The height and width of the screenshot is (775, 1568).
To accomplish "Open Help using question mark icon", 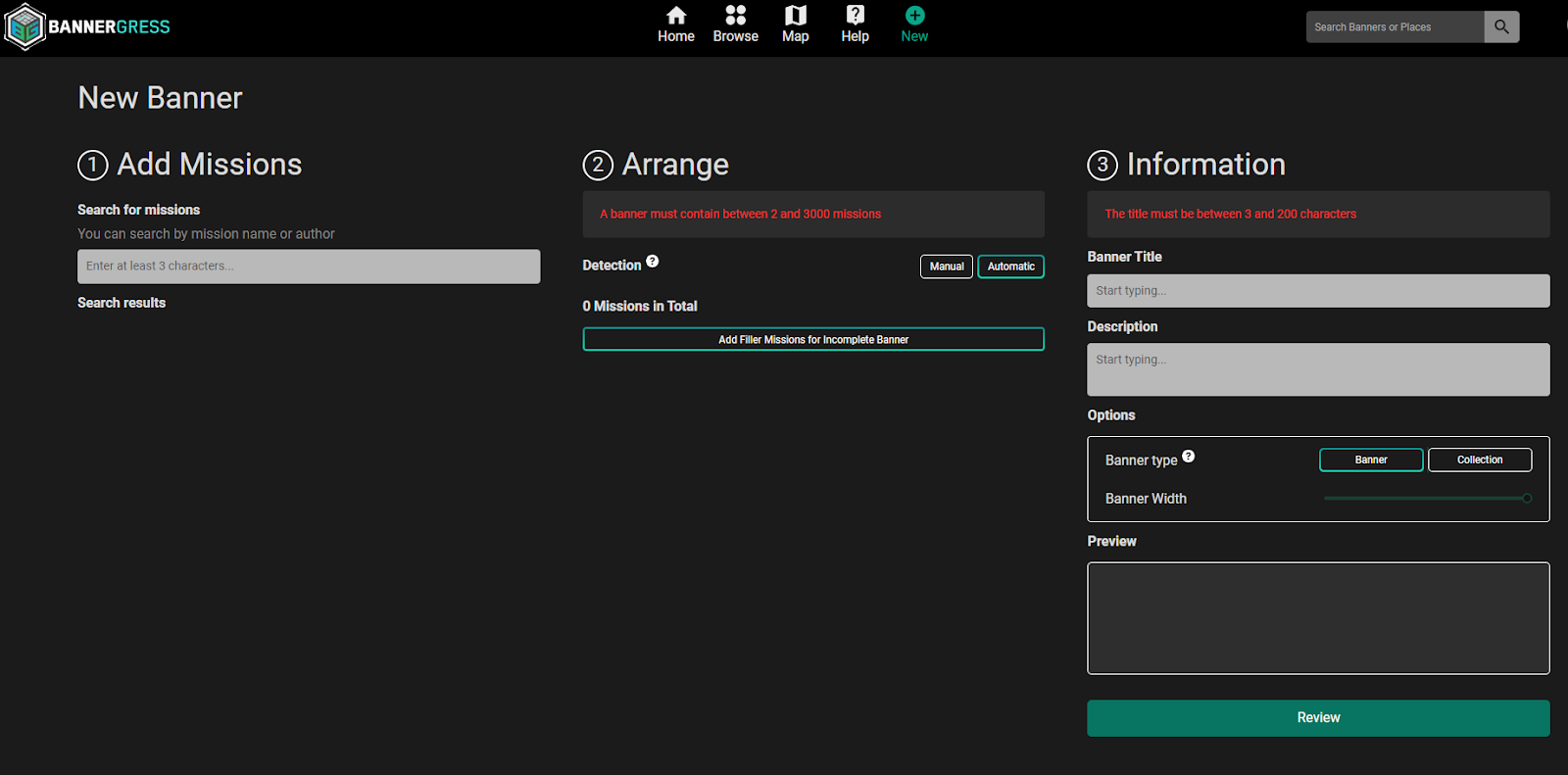I will 855,16.
